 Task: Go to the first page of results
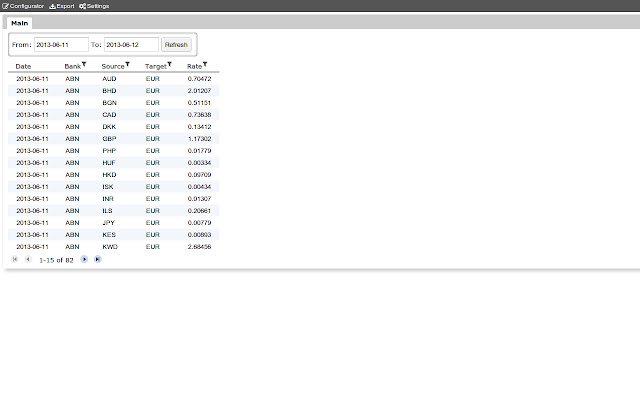tap(15, 259)
